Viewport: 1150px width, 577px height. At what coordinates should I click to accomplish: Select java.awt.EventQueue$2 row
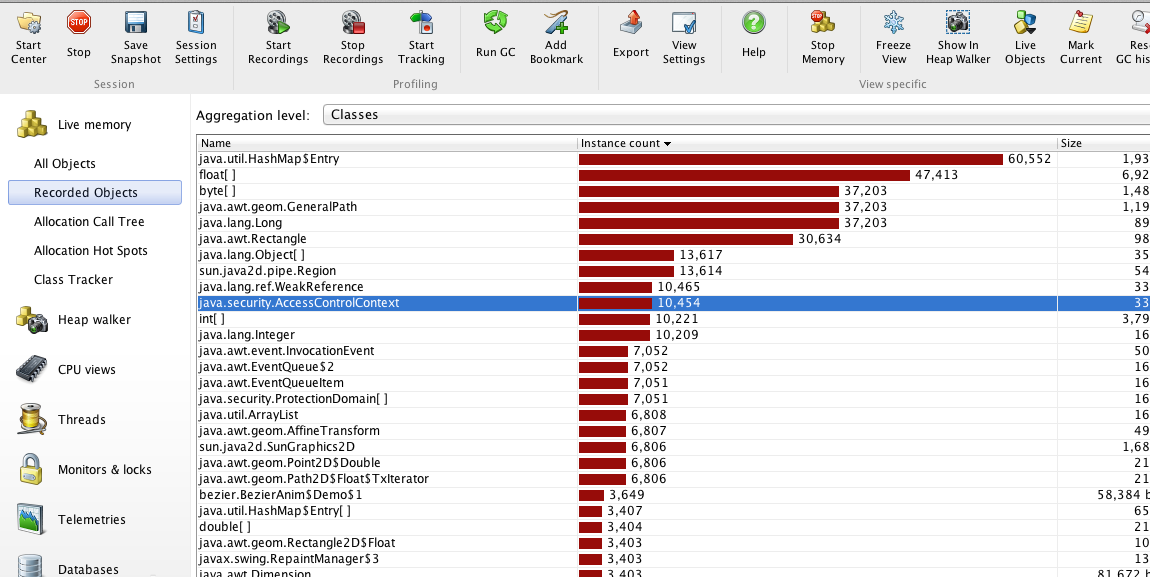point(673,367)
